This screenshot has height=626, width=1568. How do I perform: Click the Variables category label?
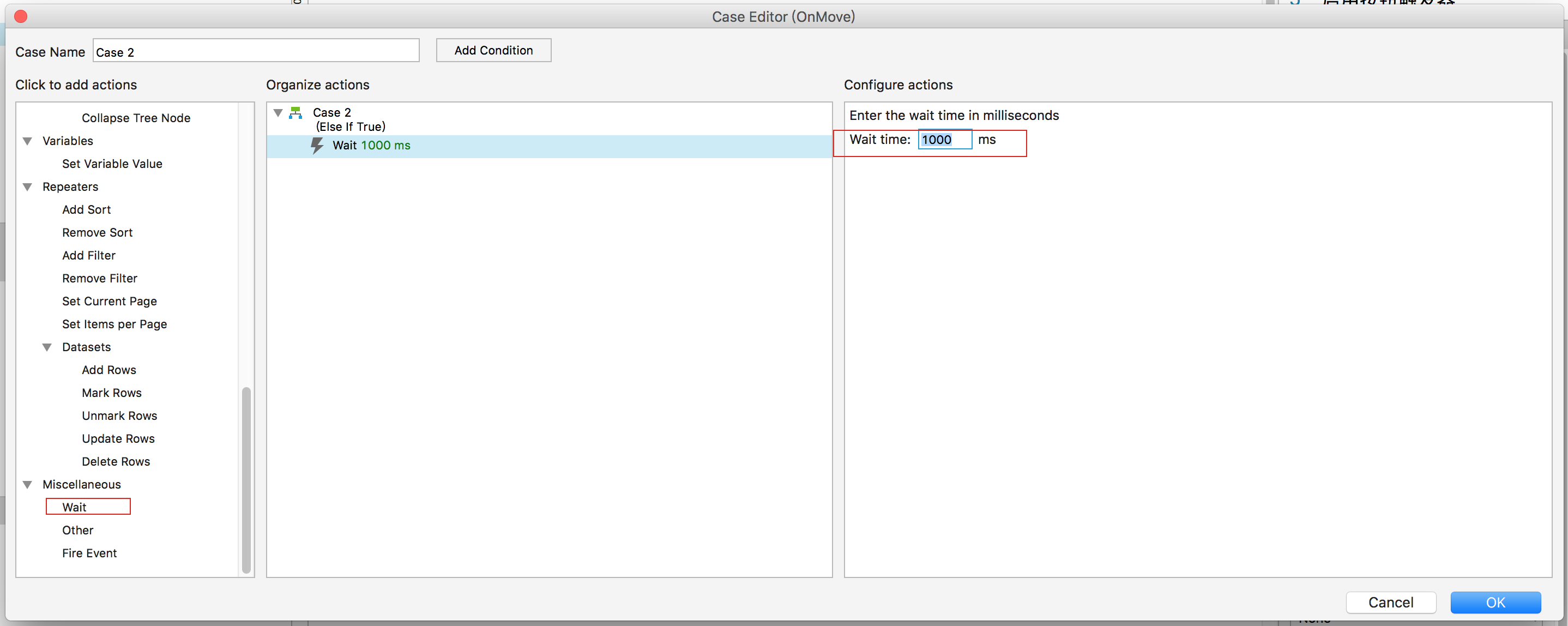coord(68,141)
